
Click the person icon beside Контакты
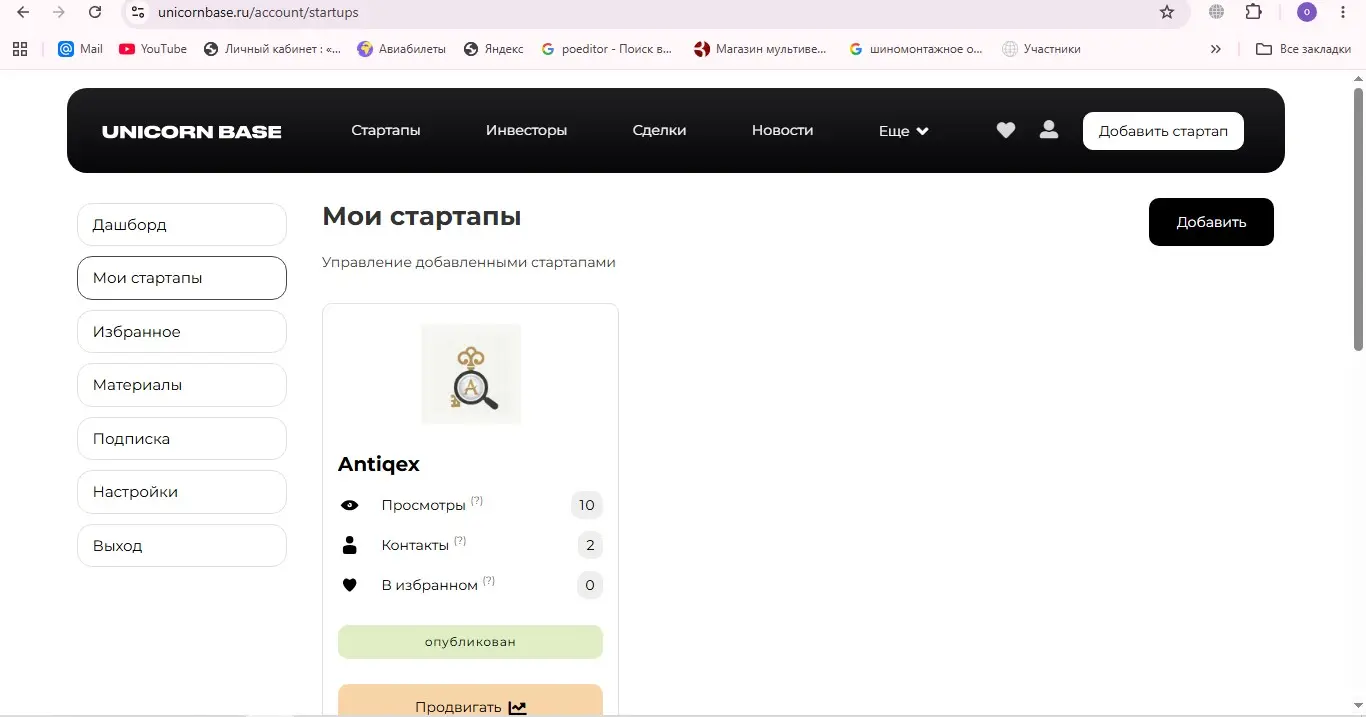click(x=349, y=545)
